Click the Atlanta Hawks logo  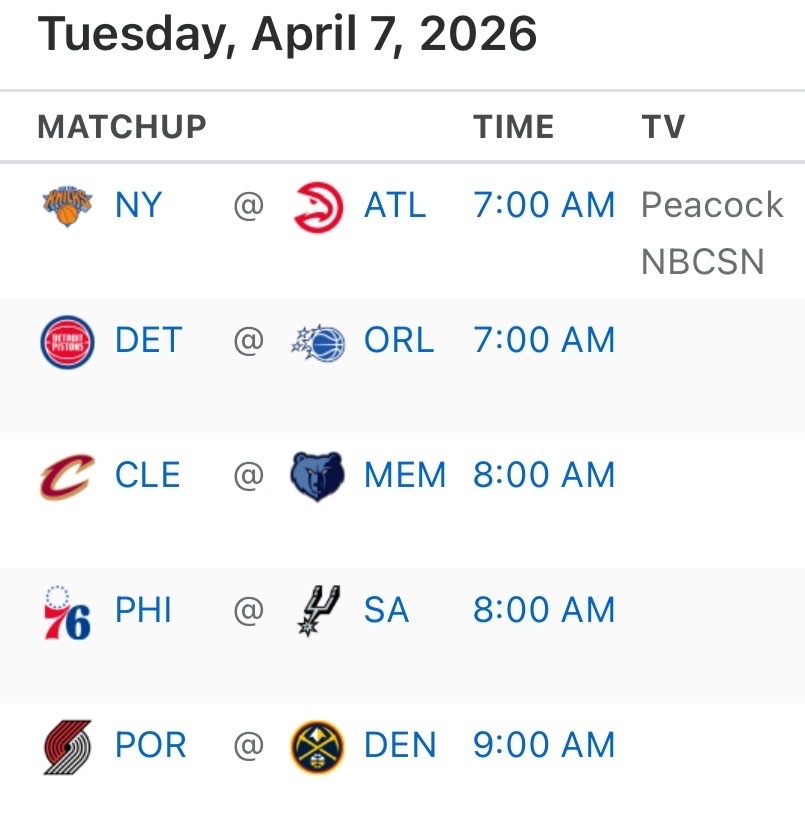[x=318, y=207]
